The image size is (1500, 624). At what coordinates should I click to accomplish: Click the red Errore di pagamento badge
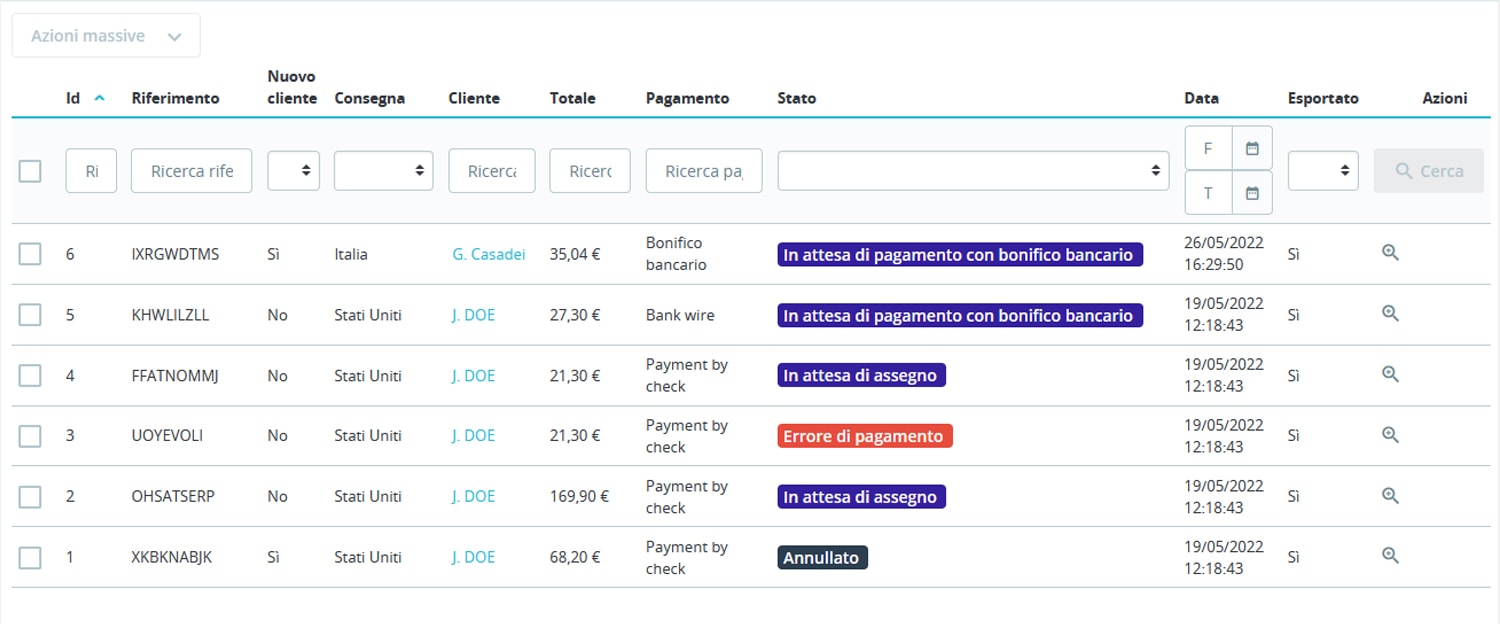point(864,436)
